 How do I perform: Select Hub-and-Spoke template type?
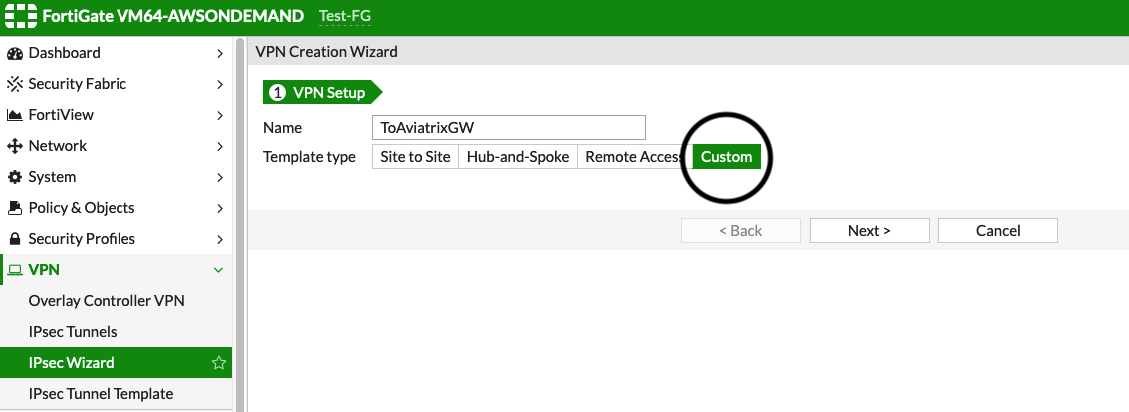tap(518, 157)
